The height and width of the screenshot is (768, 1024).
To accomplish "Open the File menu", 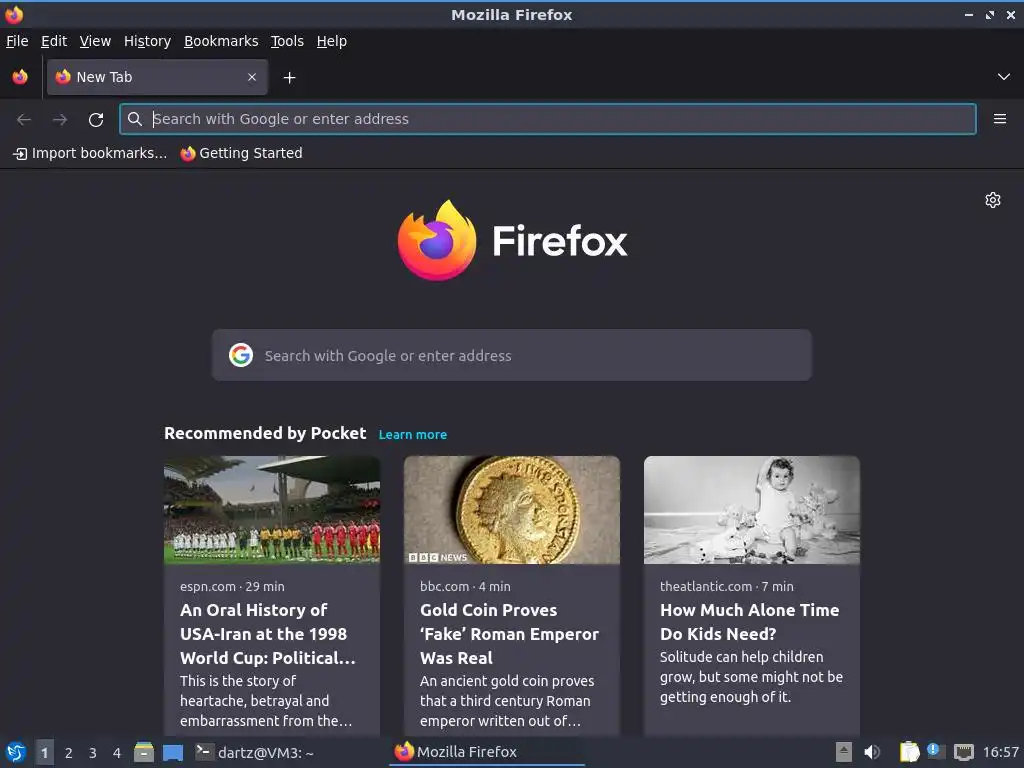I will (x=17, y=41).
